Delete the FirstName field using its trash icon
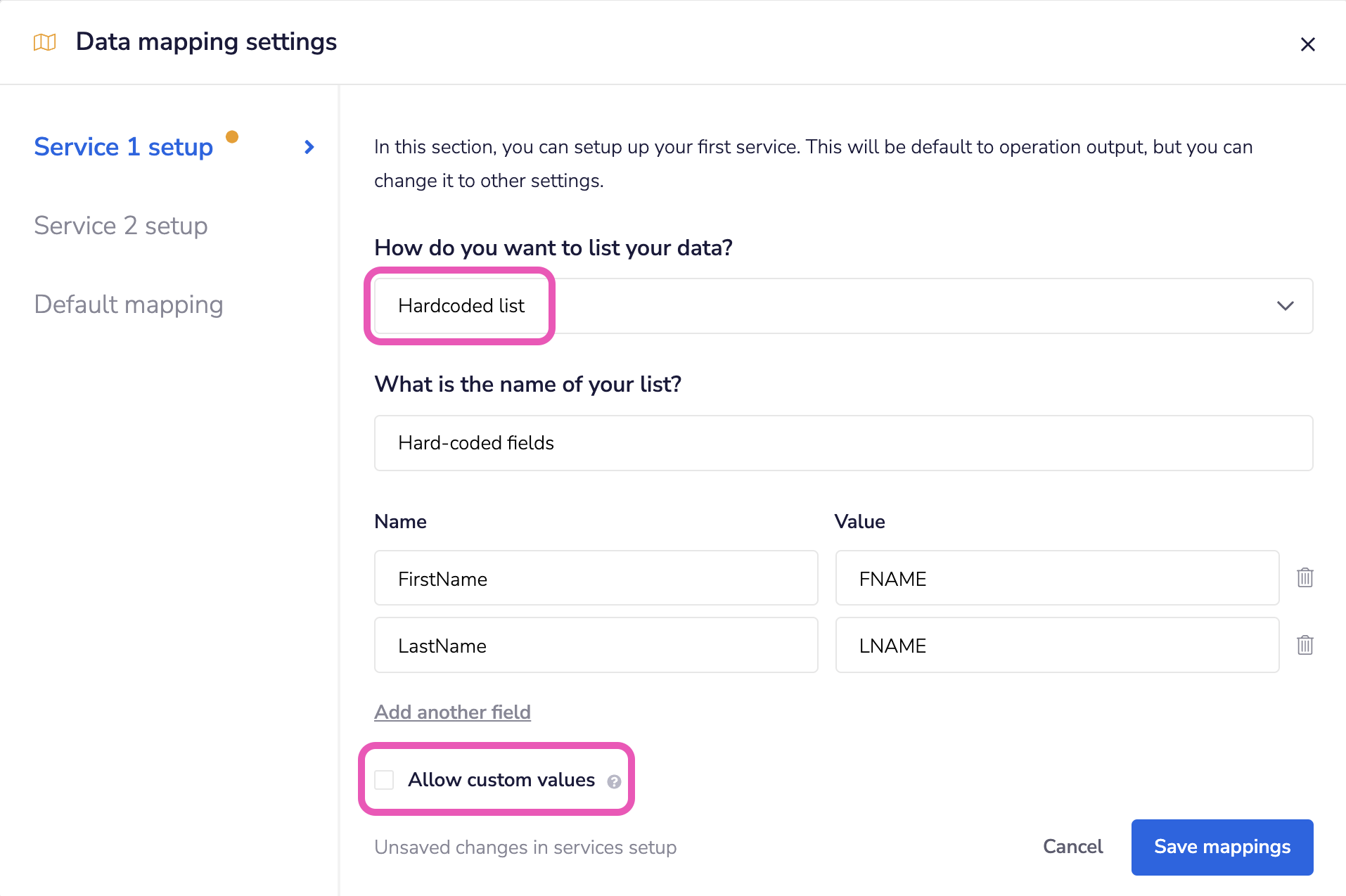1346x896 pixels. (x=1305, y=577)
